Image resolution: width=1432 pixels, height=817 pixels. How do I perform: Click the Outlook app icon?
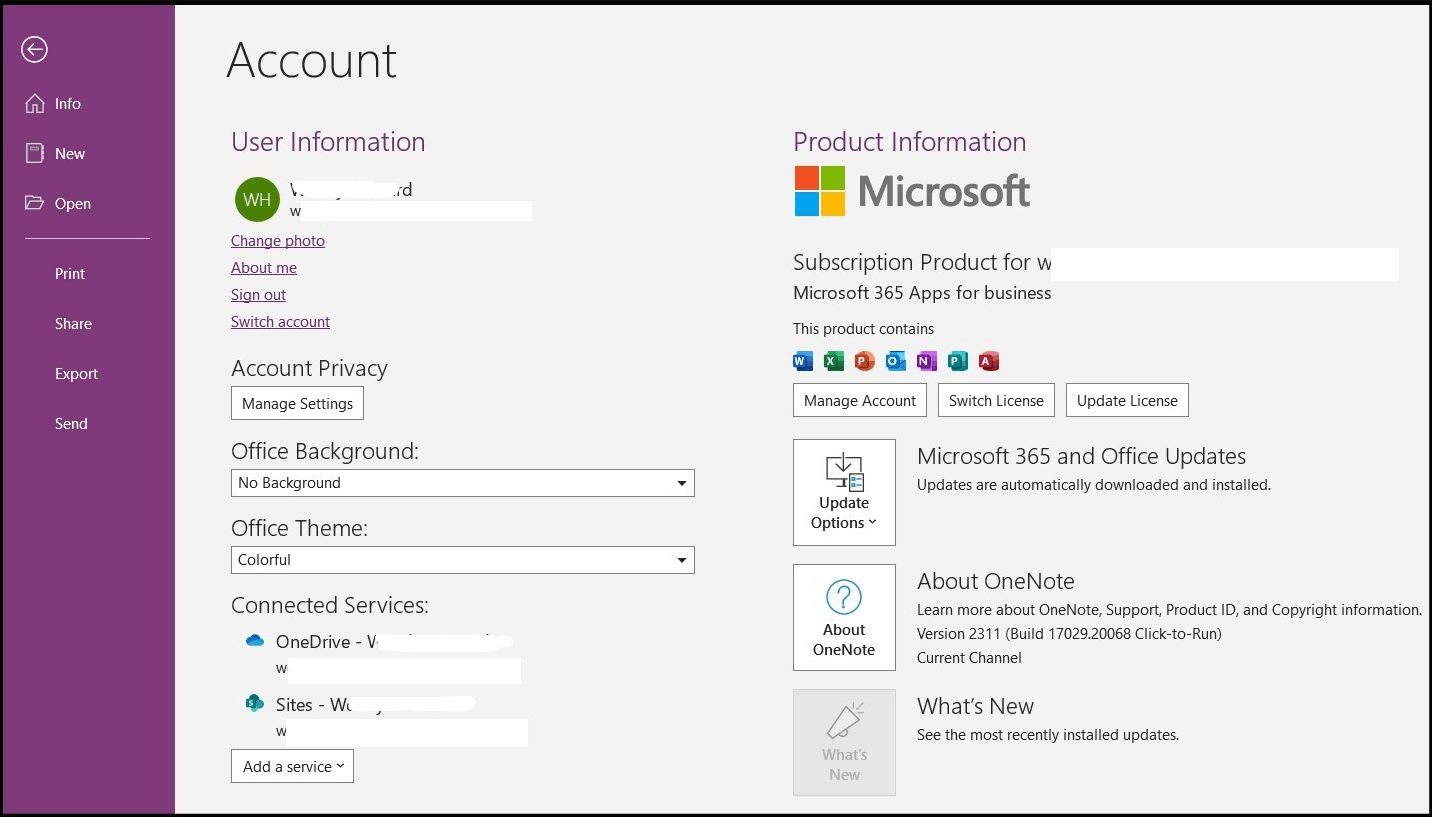[x=896, y=361]
